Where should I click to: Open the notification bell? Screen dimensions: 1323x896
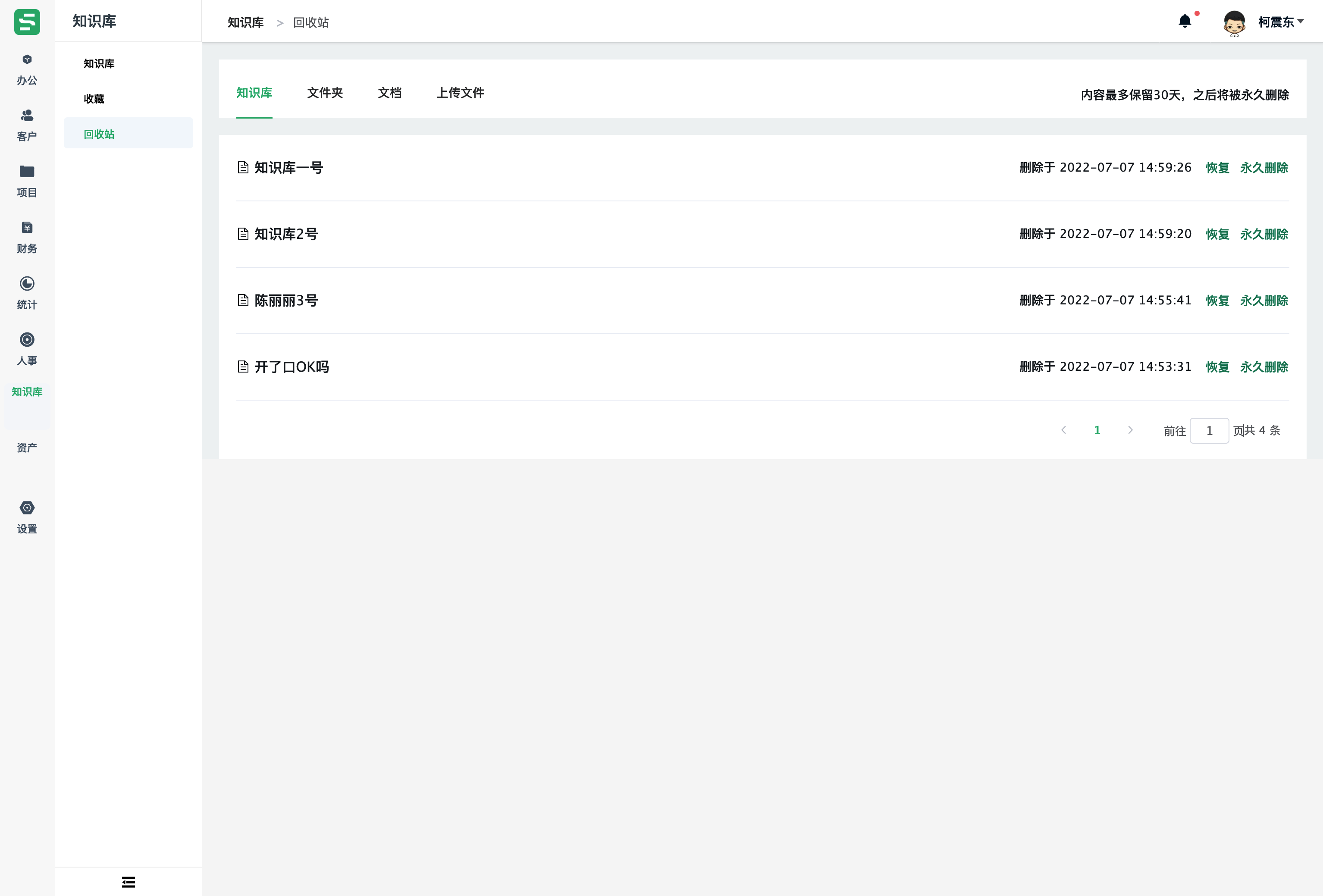coord(1185,22)
